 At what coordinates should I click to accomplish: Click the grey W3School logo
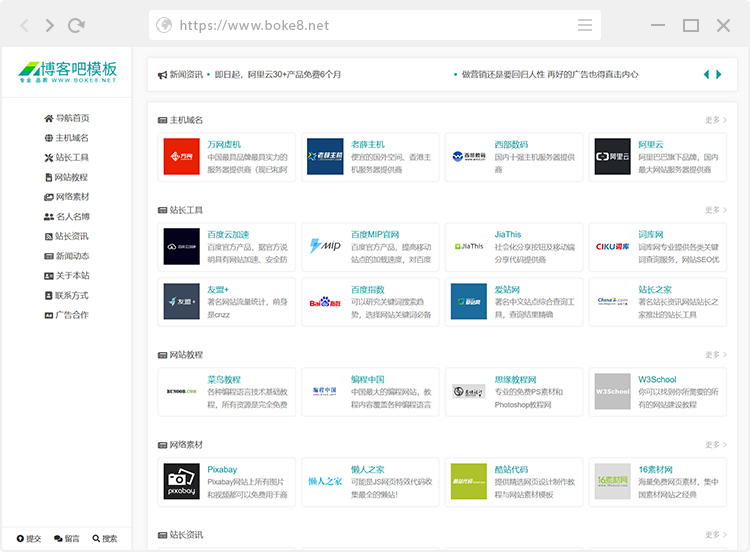[612, 391]
